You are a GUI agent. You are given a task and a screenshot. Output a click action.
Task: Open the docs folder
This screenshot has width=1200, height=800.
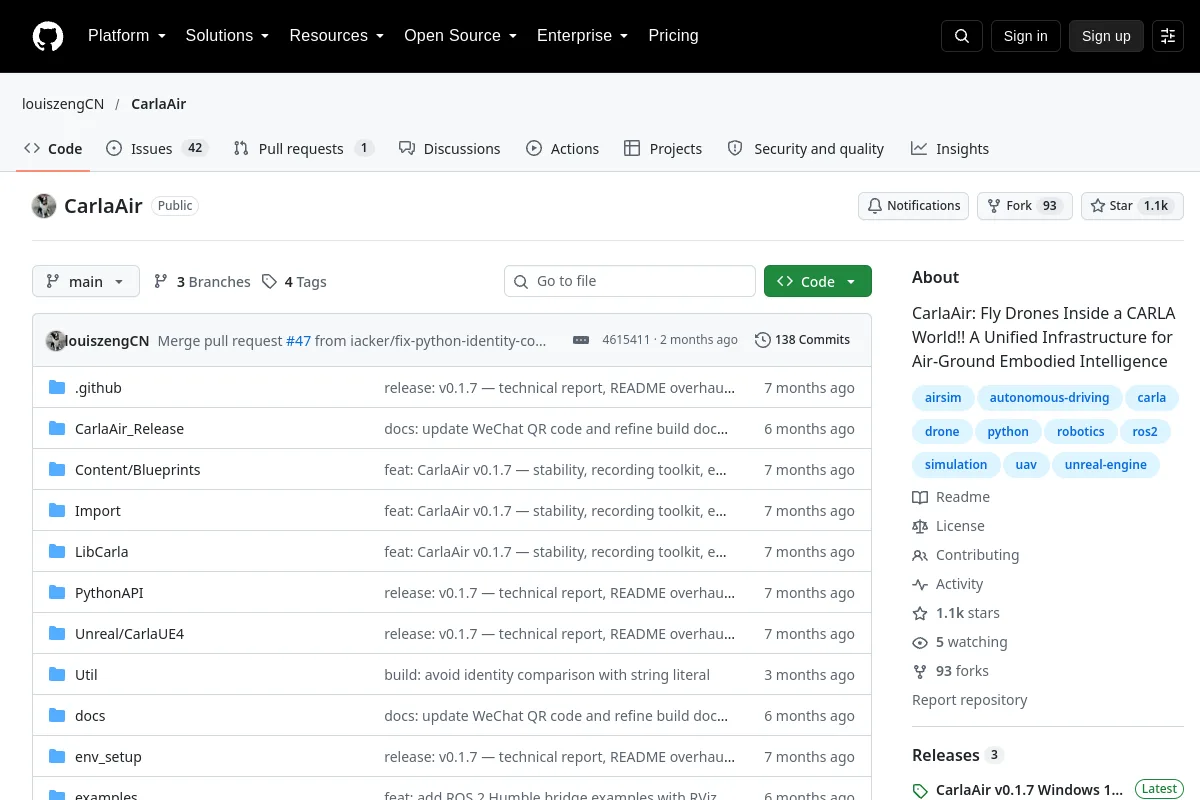click(x=90, y=716)
